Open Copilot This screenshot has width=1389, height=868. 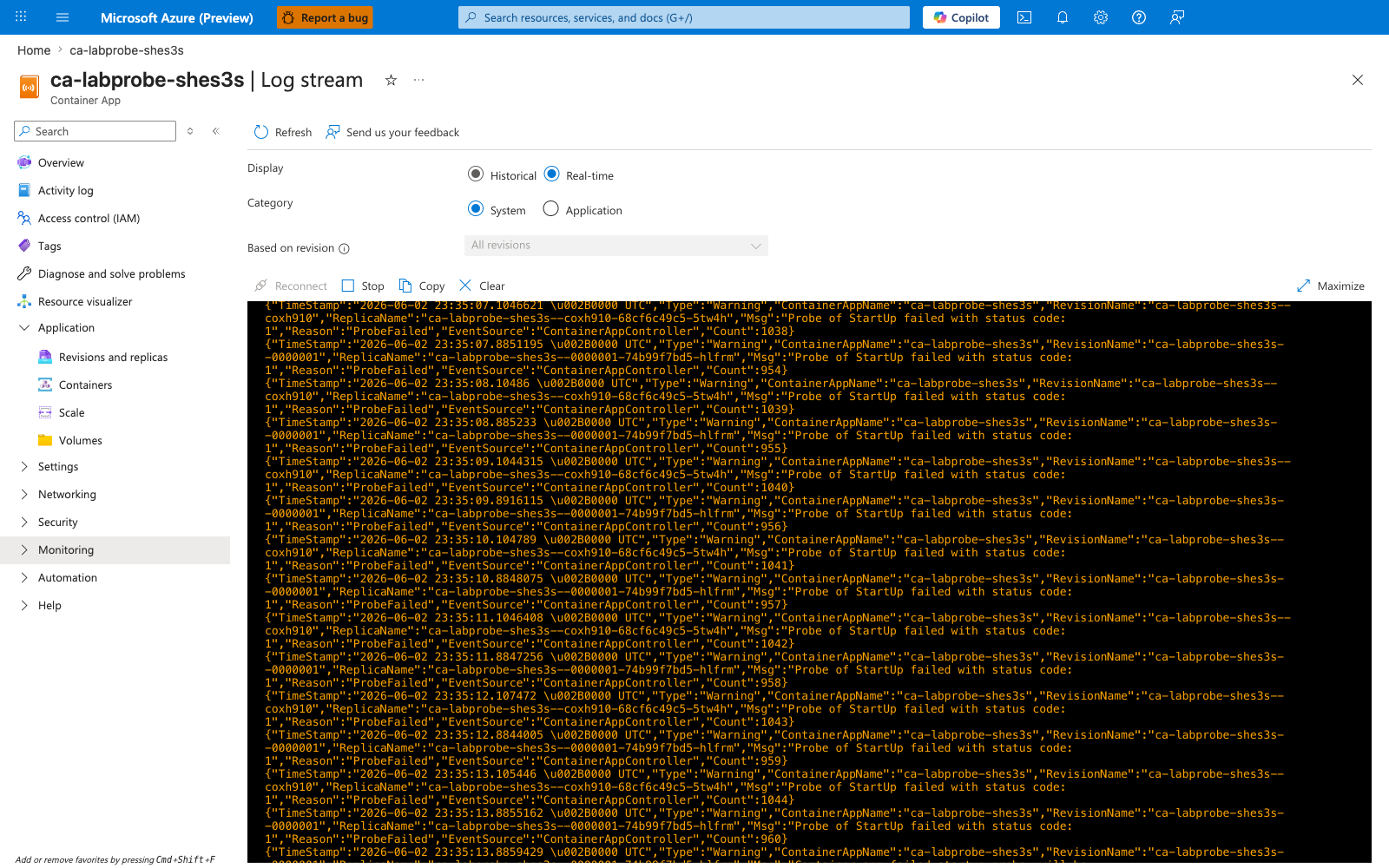pyautogui.click(x=961, y=17)
